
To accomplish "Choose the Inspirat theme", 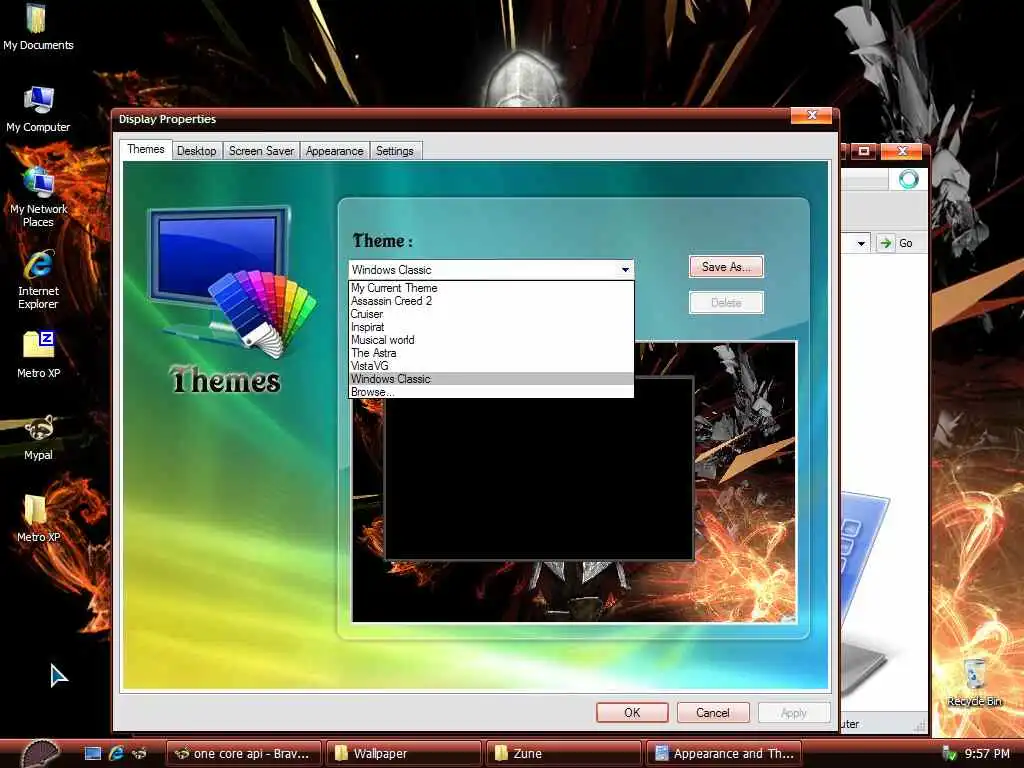I will click(491, 327).
